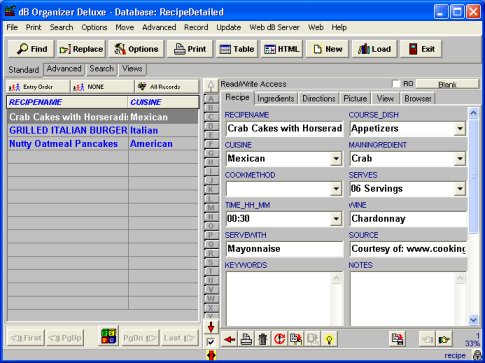Click the RECIPENAME input field
Image resolution: width=485 pixels, height=363 pixels.
pyautogui.click(x=284, y=129)
